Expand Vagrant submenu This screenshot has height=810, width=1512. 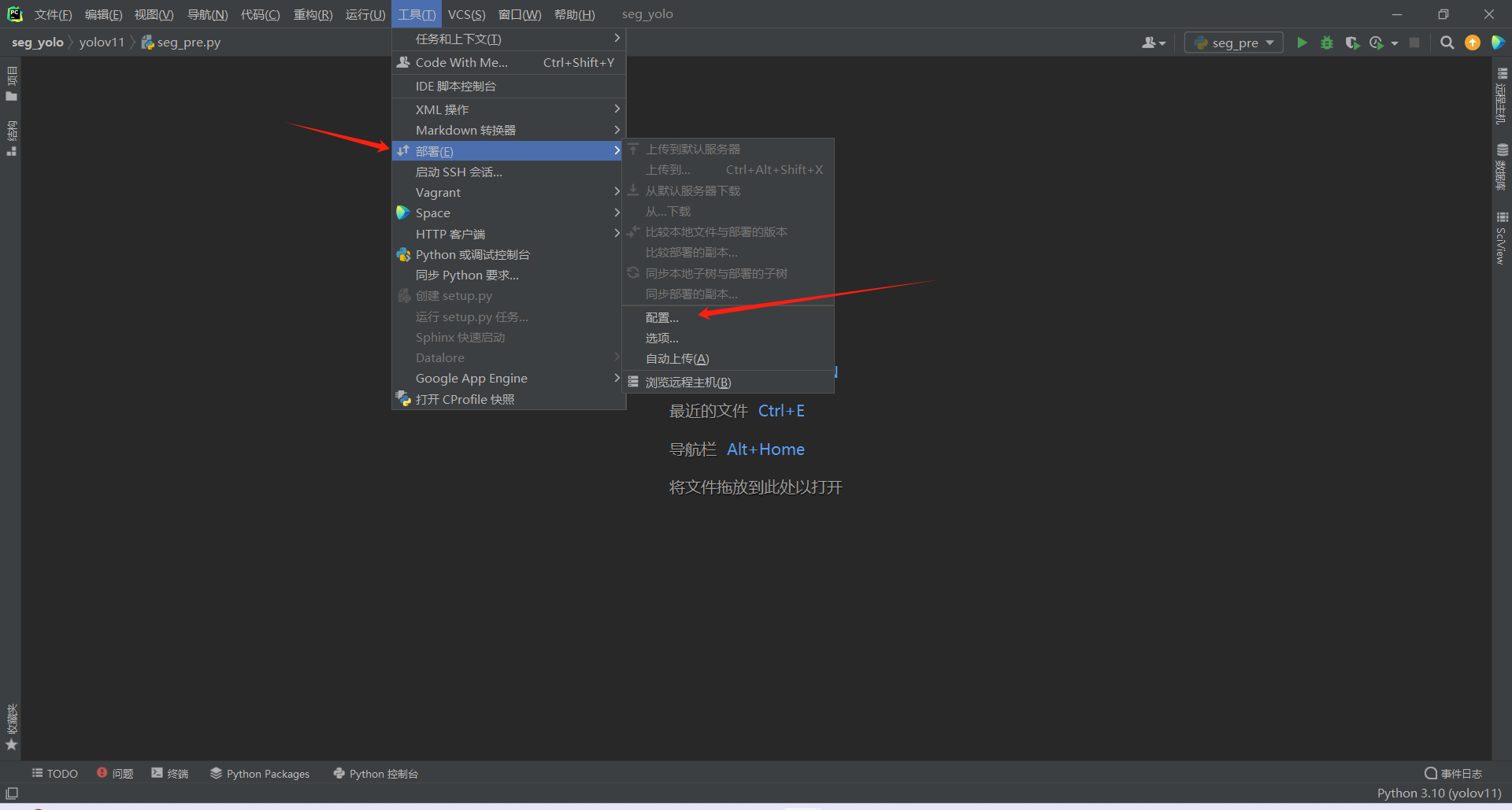[x=509, y=192]
